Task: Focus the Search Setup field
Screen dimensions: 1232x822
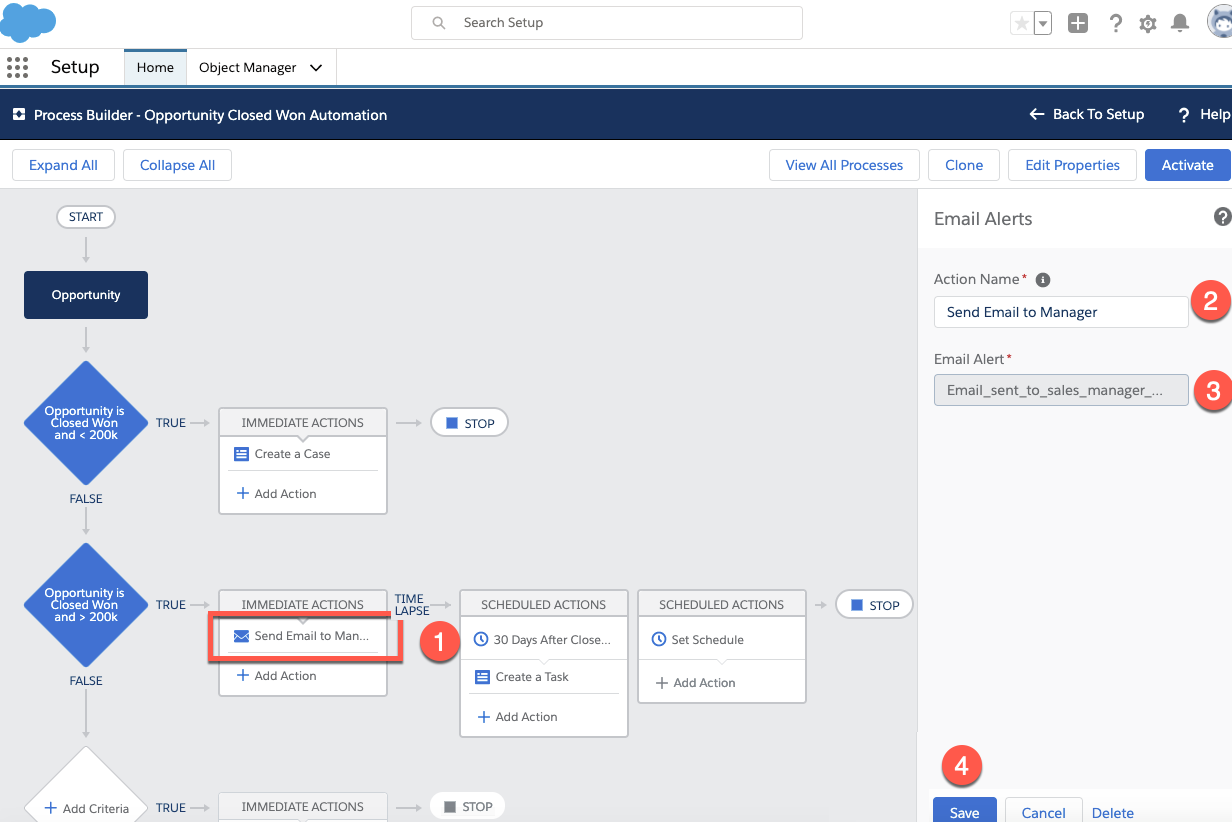Action: 607,22
